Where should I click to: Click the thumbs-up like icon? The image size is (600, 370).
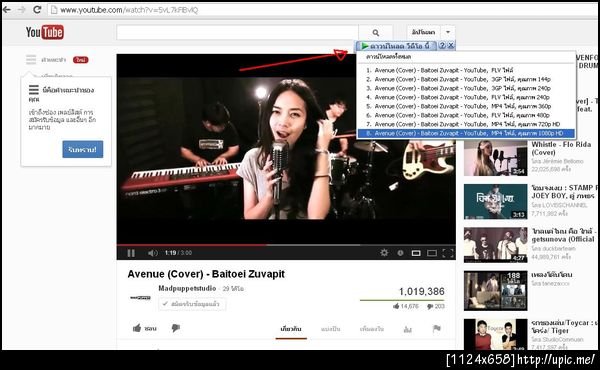137,328
